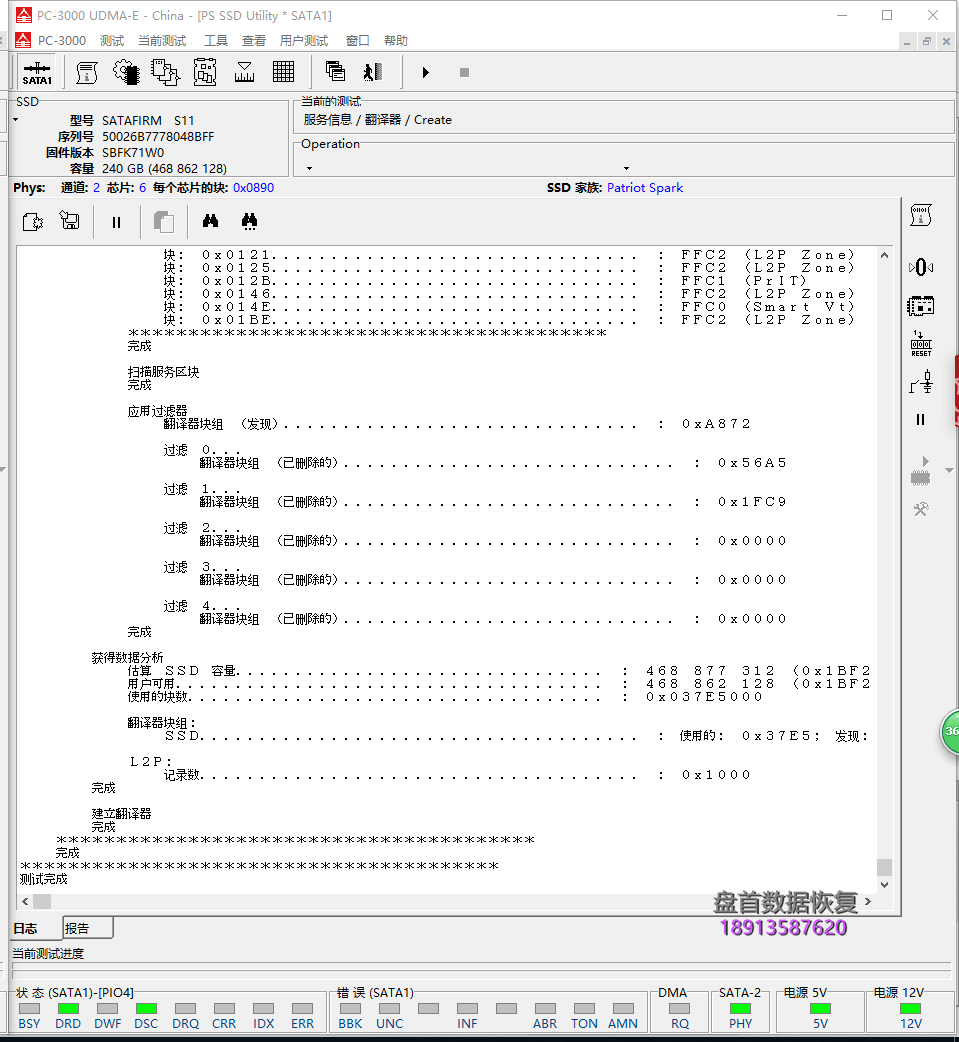The image size is (959, 1042).
Task: Open the 测试 menu
Action: pyautogui.click(x=112, y=41)
